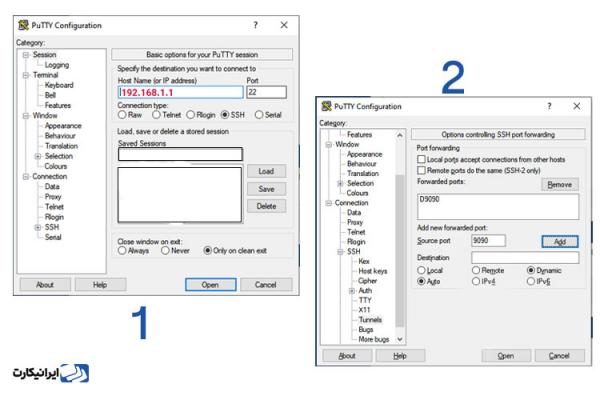Click Saved Sessions name field

pos(180,154)
